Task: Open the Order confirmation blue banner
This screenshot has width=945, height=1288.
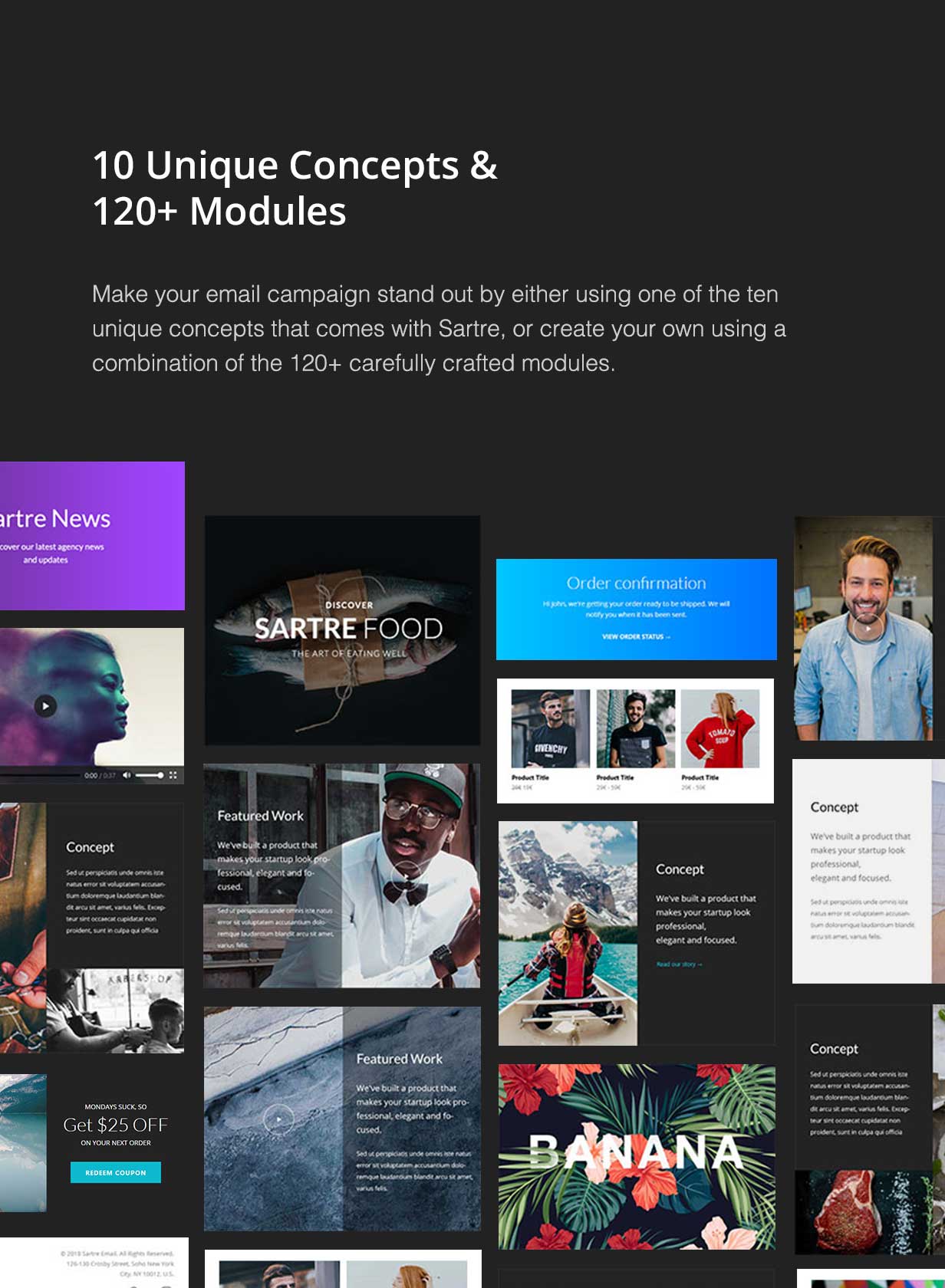Action: point(637,609)
